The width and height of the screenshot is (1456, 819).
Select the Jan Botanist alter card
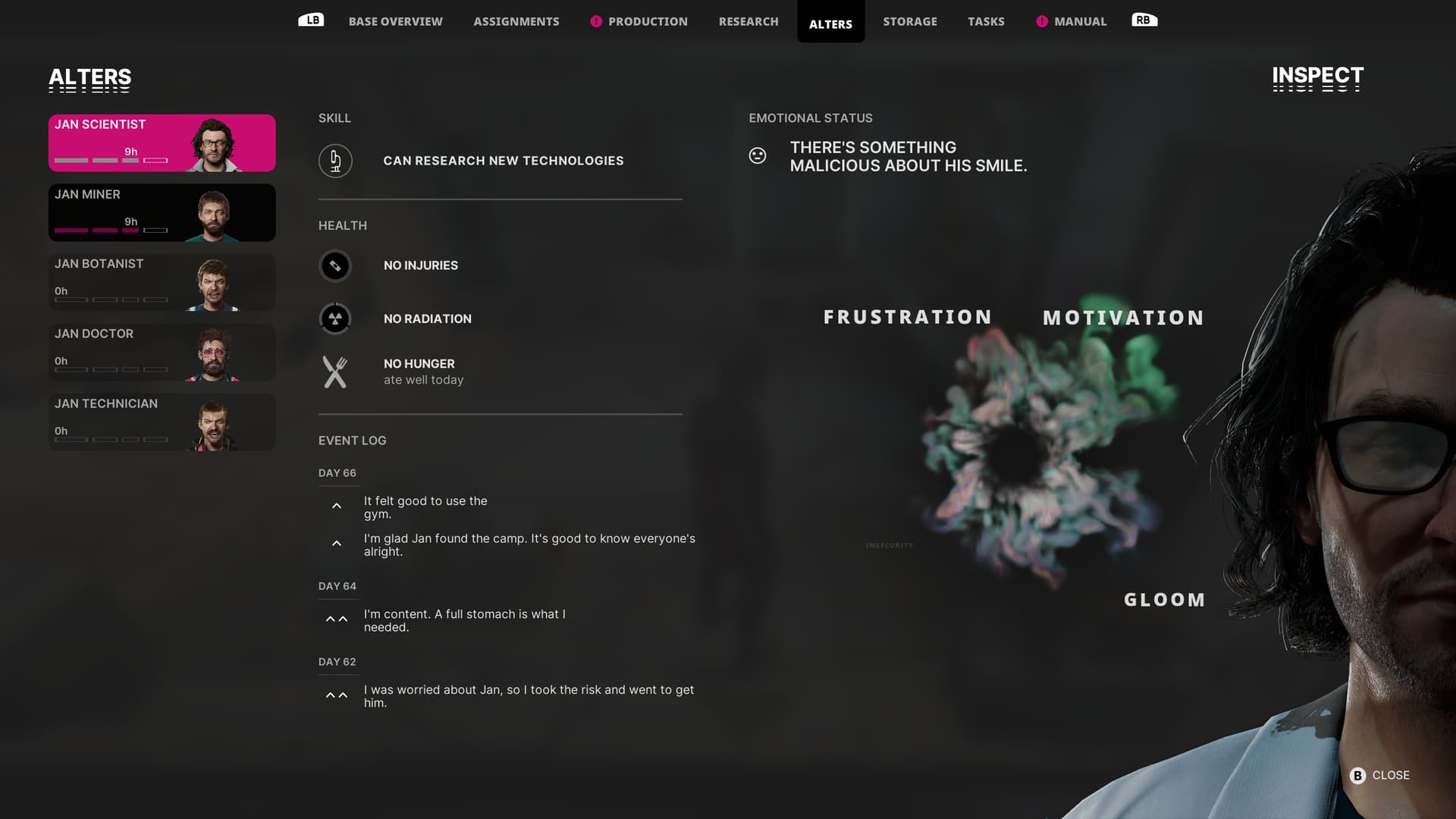[x=162, y=282]
